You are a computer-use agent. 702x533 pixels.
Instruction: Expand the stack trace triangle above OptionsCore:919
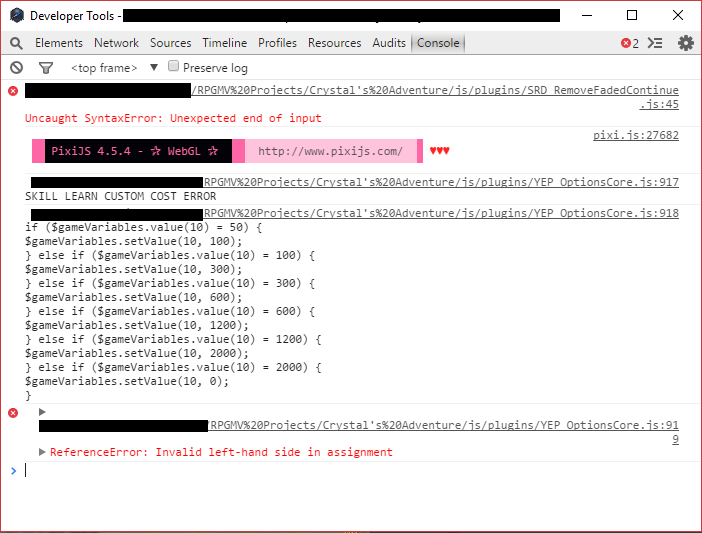[x=42, y=412]
